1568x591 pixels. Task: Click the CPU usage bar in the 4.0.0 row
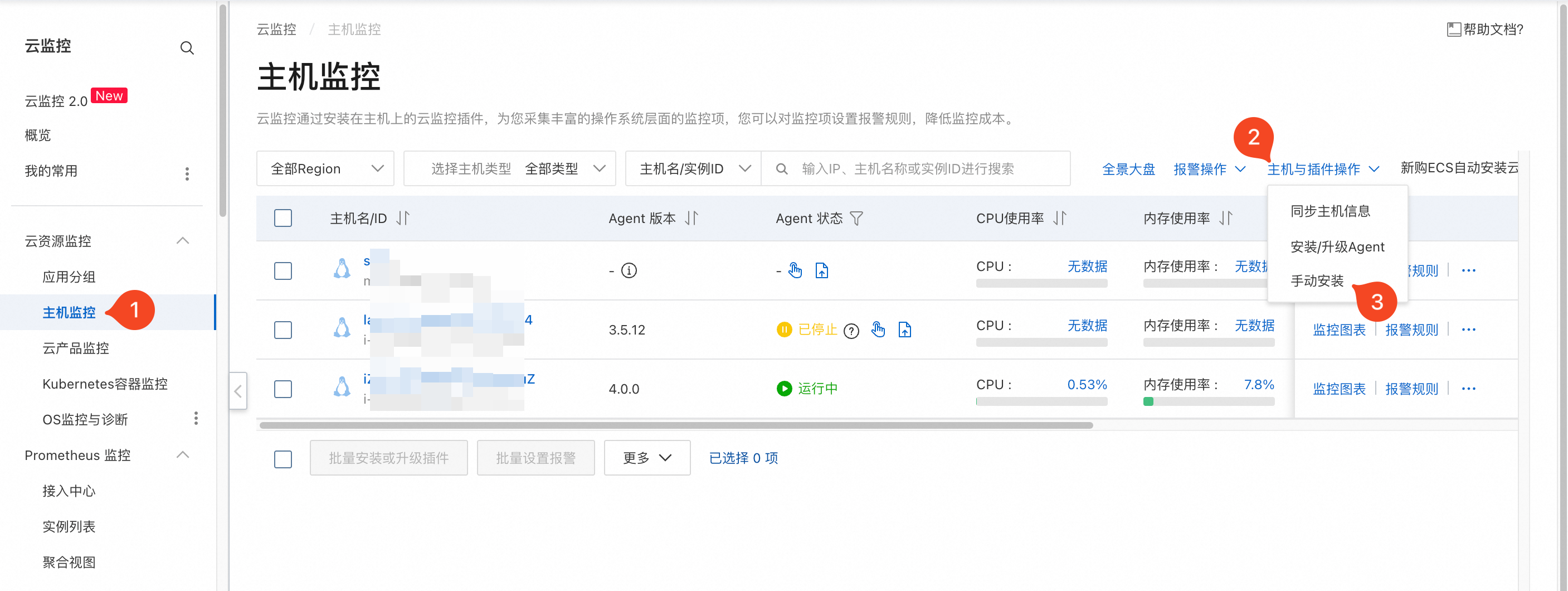[x=1041, y=401]
